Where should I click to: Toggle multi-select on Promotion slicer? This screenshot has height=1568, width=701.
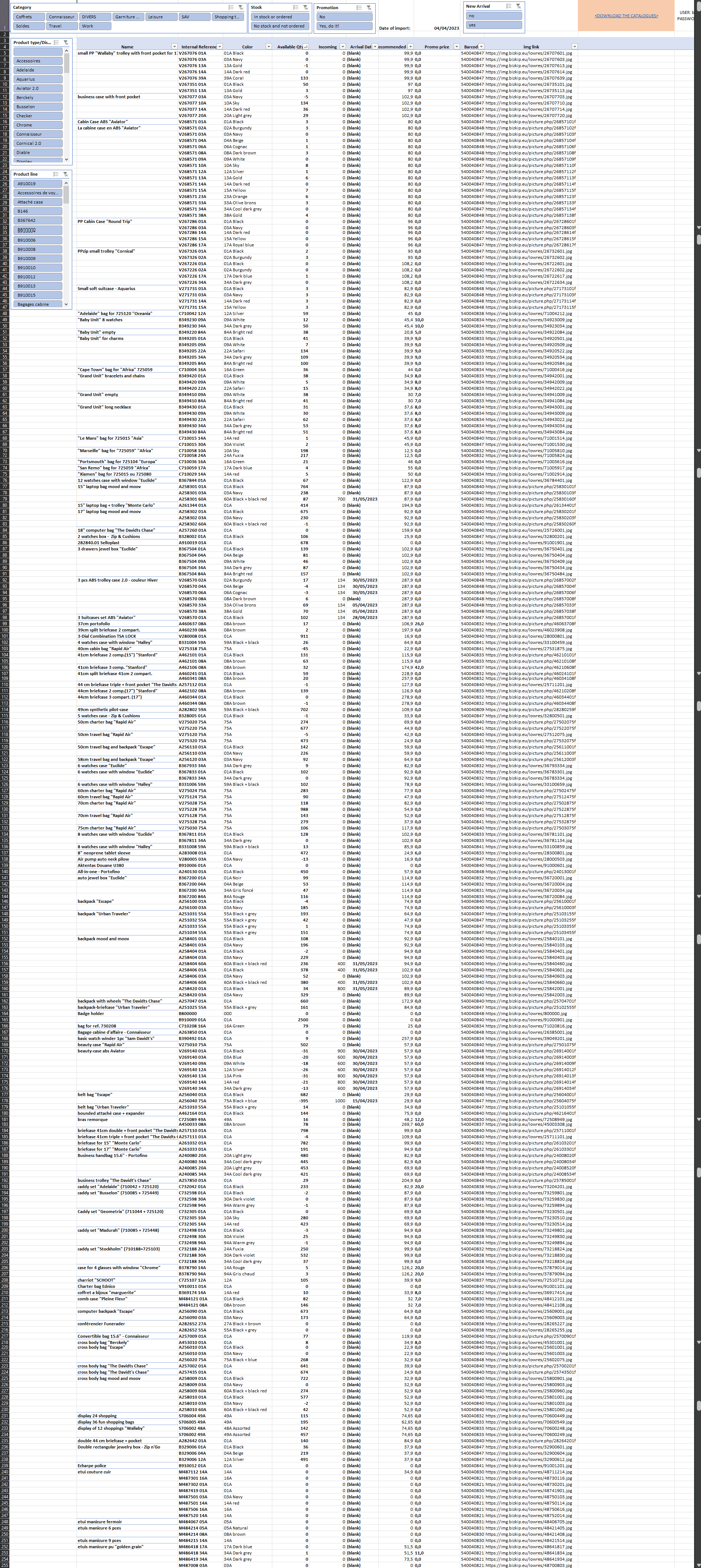[359, 7]
